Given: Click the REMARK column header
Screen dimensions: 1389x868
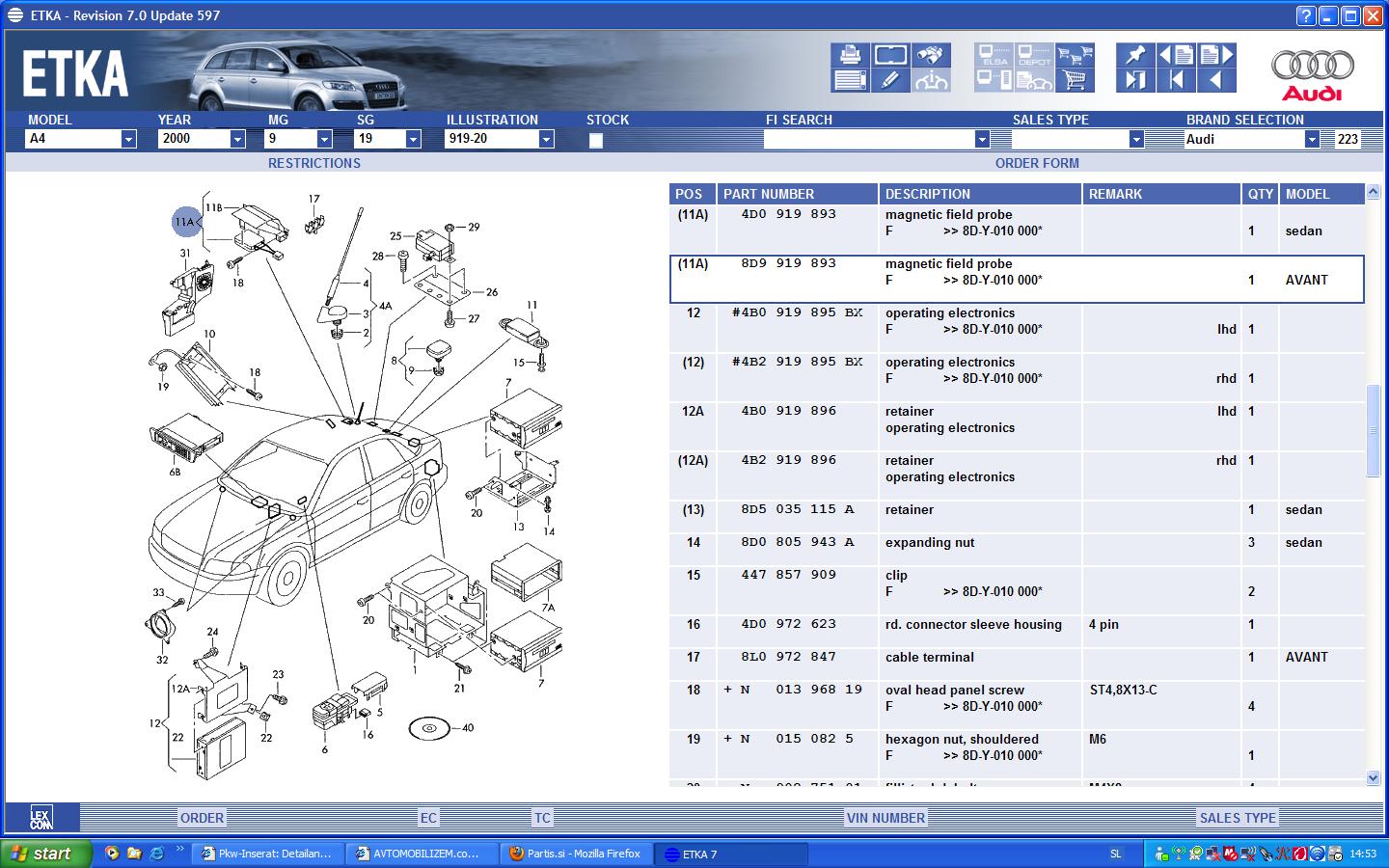Looking at the screenshot, I should (x=1161, y=194).
